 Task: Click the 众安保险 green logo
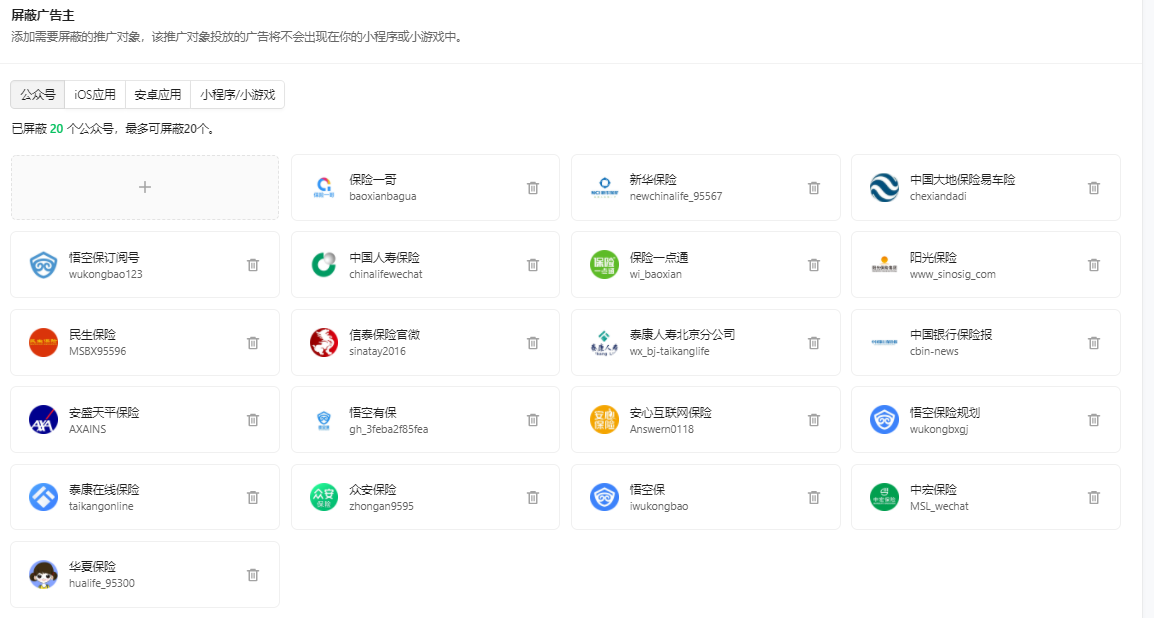(x=324, y=497)
